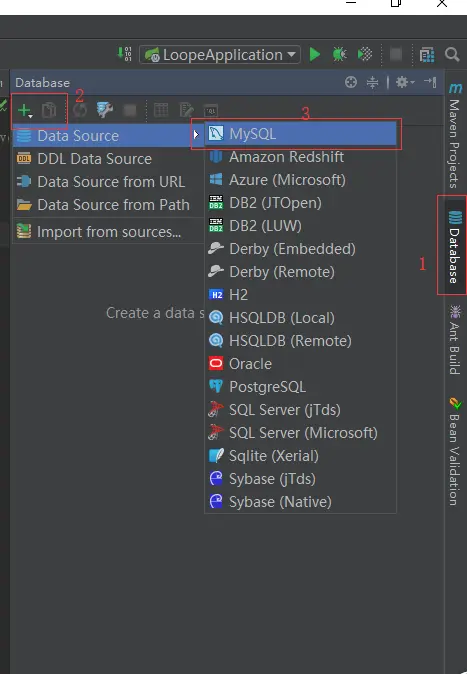This screenshot has width=467, height=674.
Task: Click the refresh synchronize icon in Database toolbar
Action: [80, 110]
